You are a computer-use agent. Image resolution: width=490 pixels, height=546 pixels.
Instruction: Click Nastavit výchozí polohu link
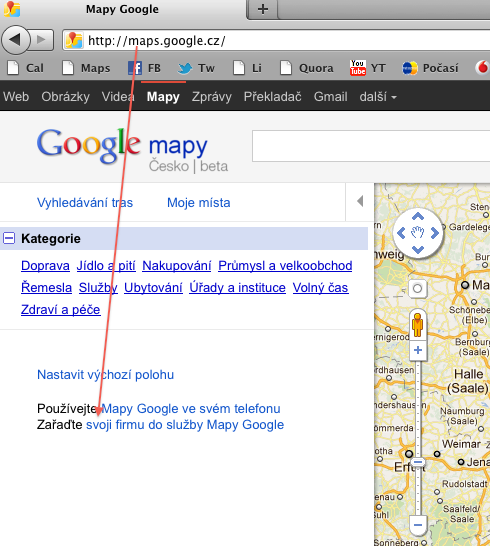(106, 375)
